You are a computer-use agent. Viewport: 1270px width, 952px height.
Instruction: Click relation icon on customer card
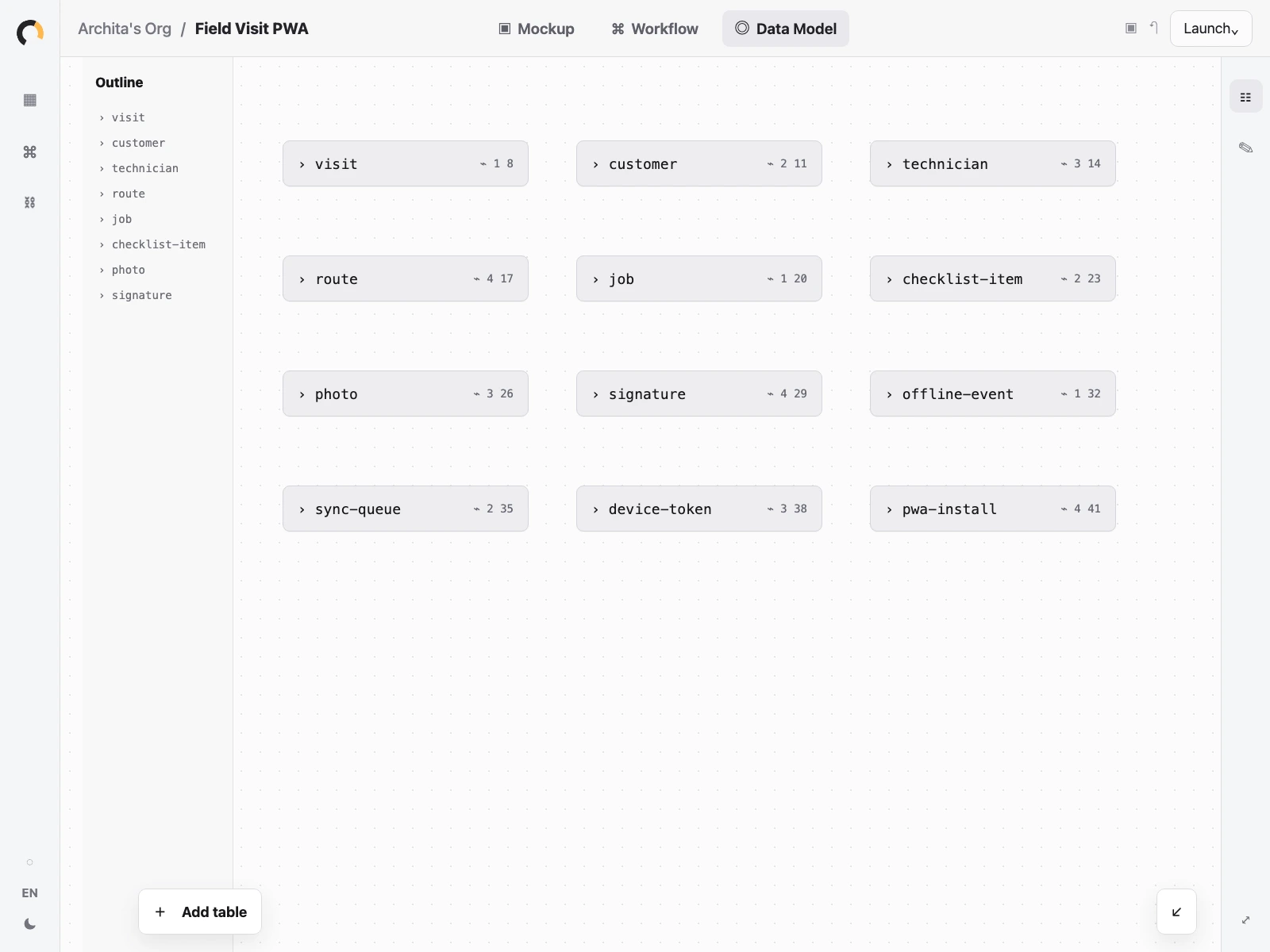[x=770, y=163]
